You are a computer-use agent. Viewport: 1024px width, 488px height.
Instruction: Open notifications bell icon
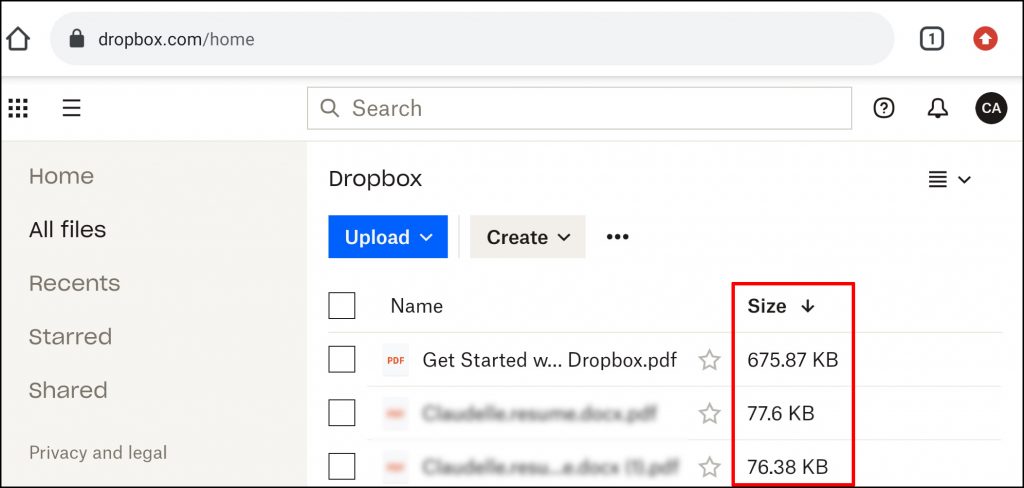coord(938,108)
